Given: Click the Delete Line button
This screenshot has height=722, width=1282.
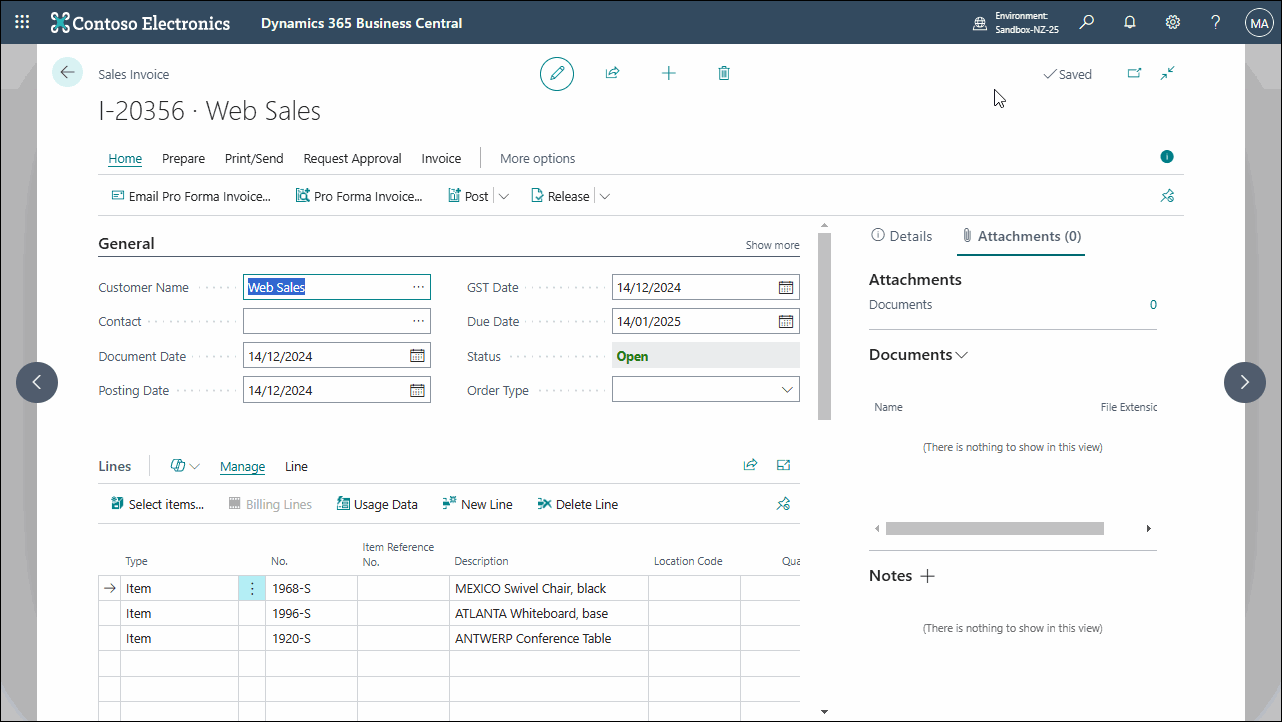Looking at the screenshot, I should click(x=578, y=504).
